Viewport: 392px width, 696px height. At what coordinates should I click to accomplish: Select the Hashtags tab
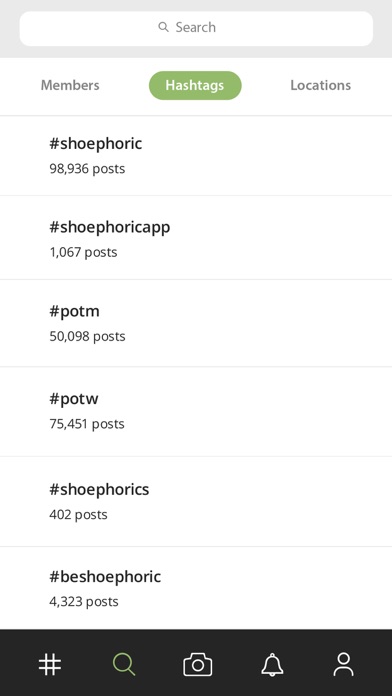tap(195, 85)
